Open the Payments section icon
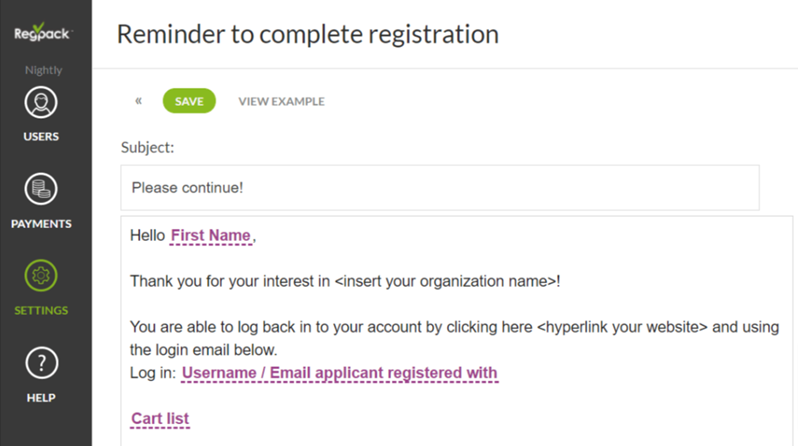798x446 pixels. tap(41, 189)
